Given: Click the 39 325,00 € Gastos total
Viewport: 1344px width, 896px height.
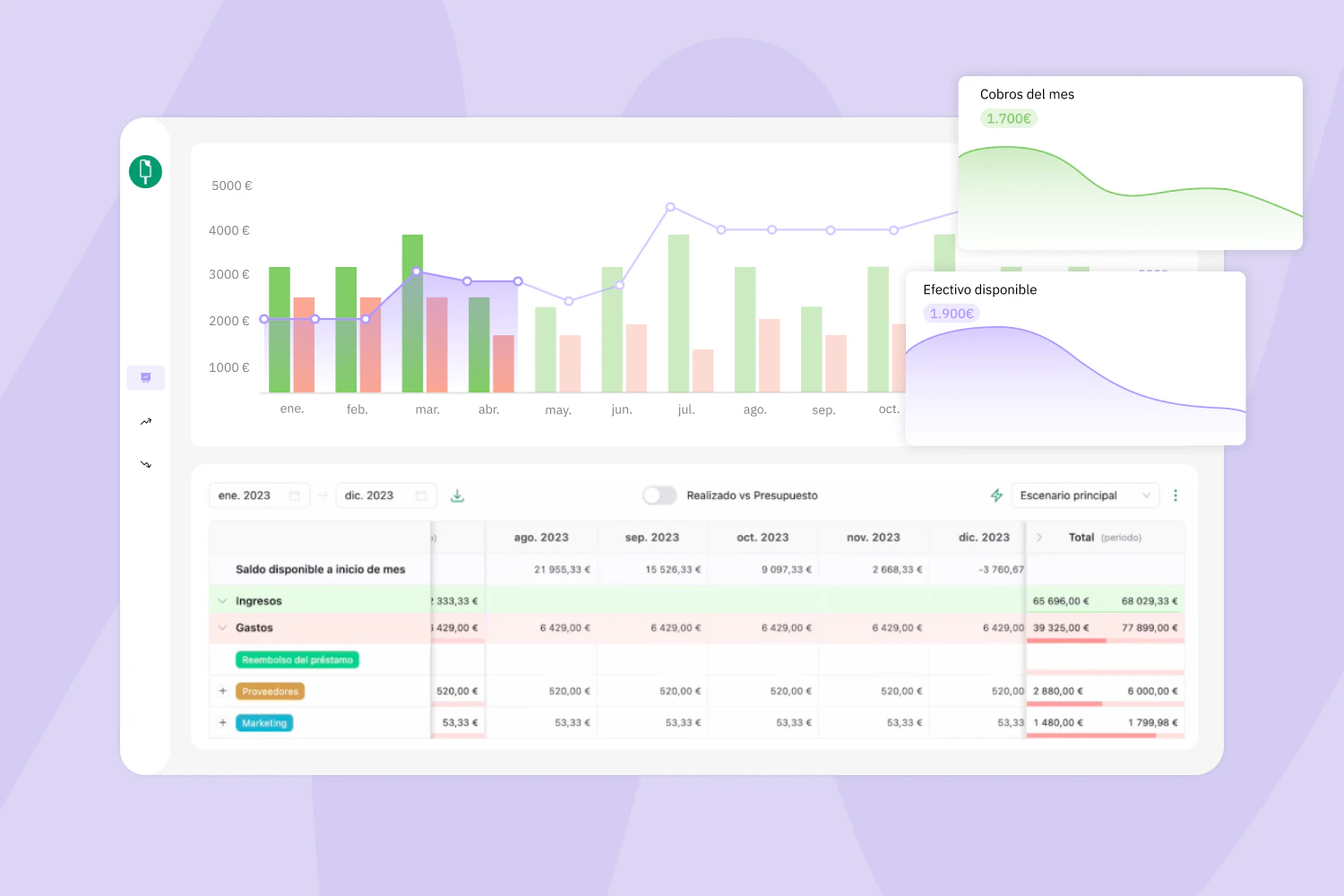Looking at the screenshot, I should [x=1061, y=628].
